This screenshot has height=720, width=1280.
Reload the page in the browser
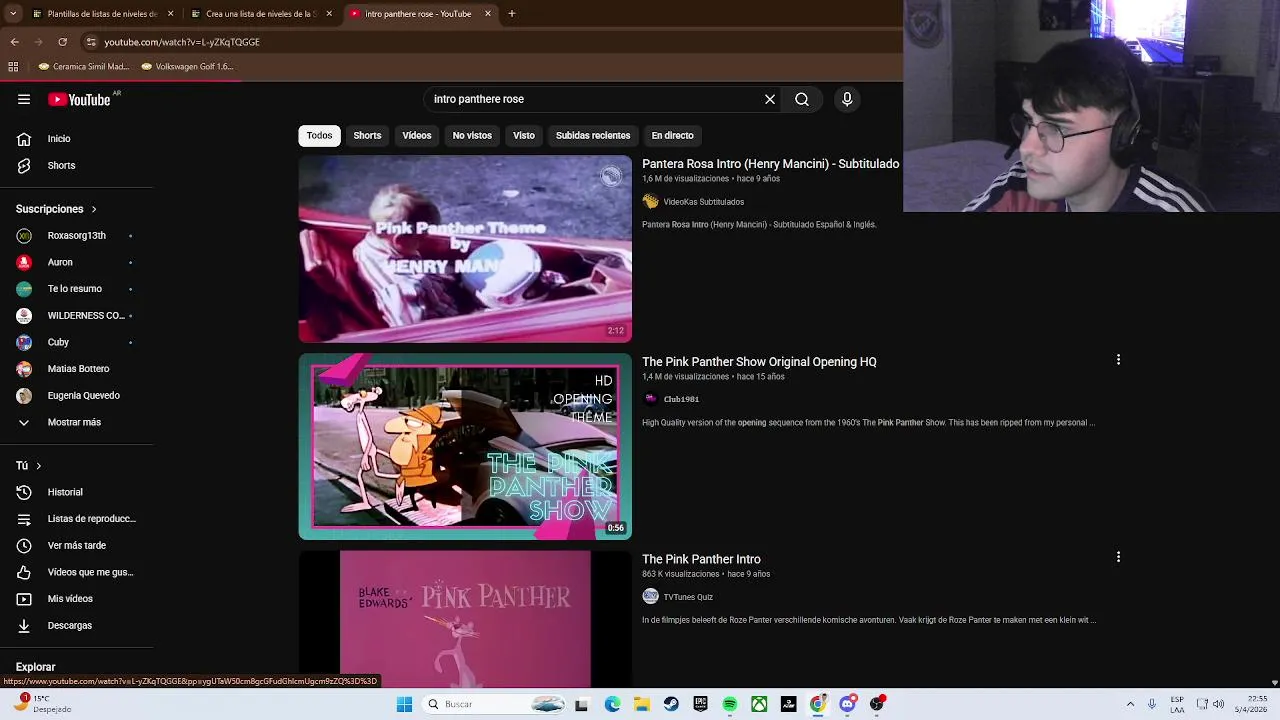click(62, 42)
